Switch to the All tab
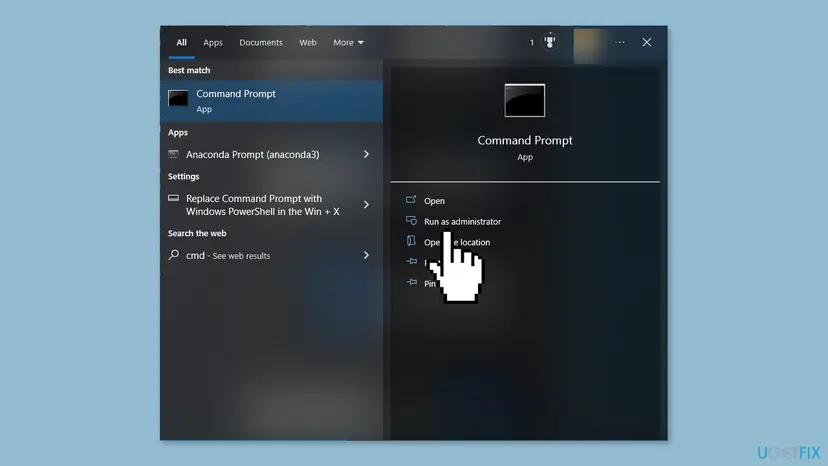The width and height of the screenshot is (828, 466). [x=181, y=42]
